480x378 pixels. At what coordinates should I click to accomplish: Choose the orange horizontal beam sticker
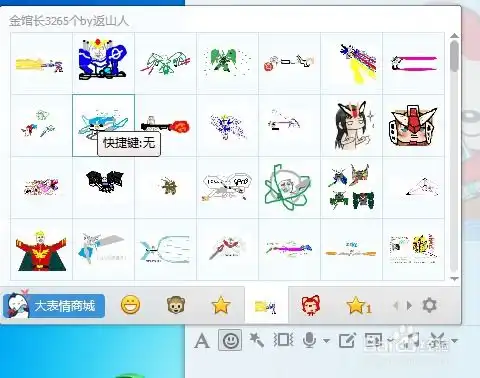tap(352, 249)
